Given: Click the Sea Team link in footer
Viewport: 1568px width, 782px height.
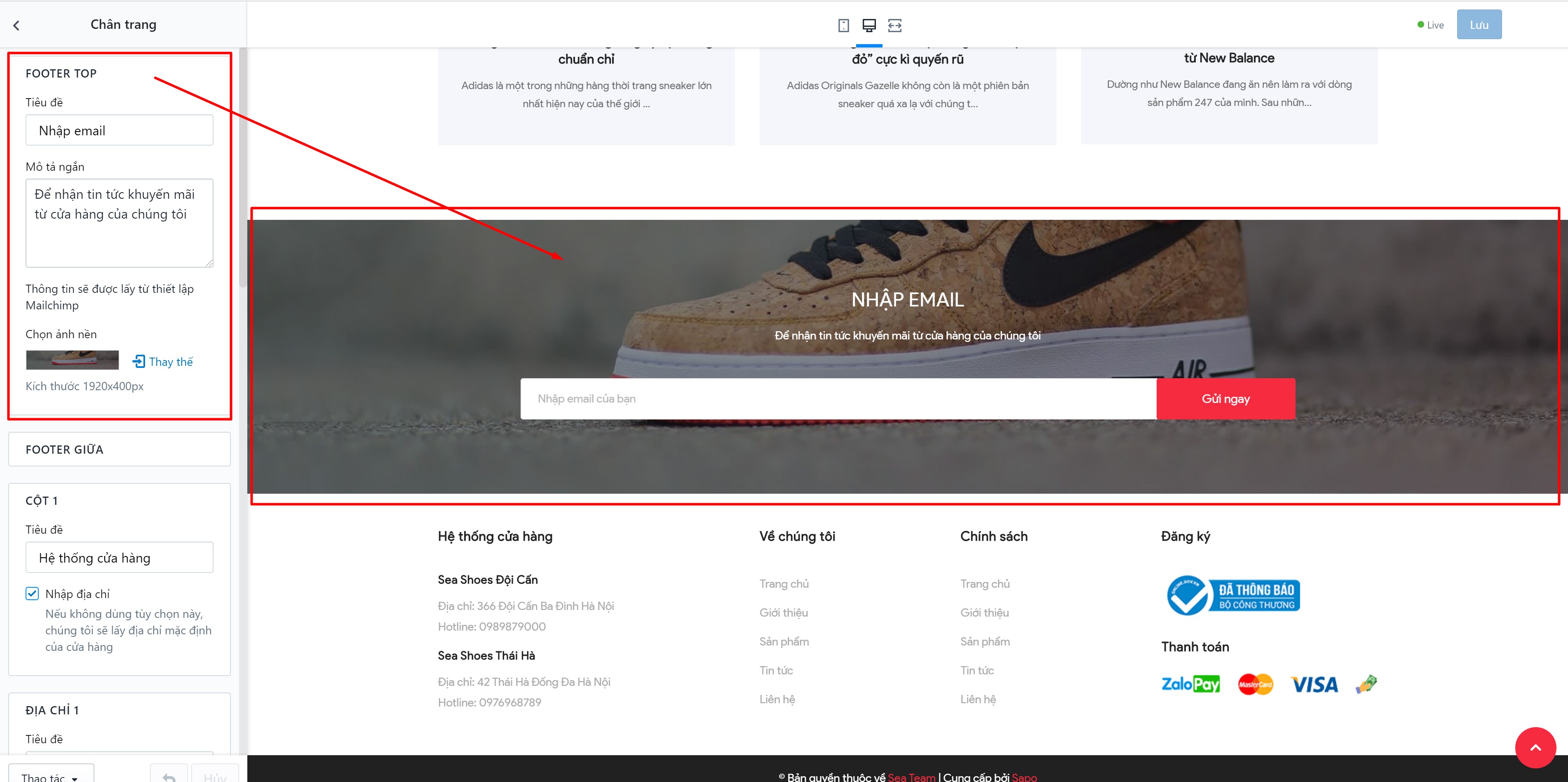Looking at the screenshot, I should [911, 777].
